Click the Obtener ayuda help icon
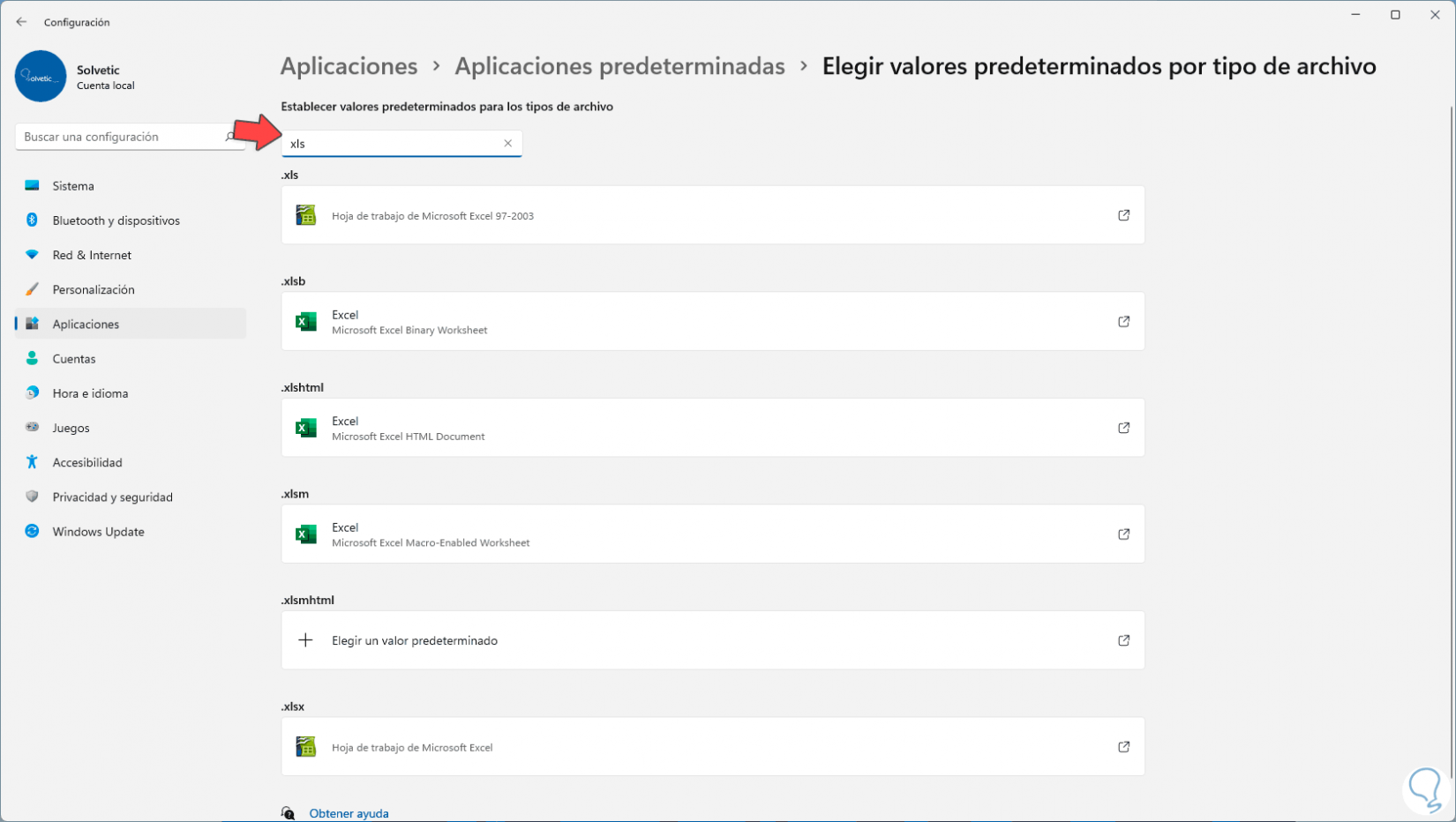 (289, 813)
